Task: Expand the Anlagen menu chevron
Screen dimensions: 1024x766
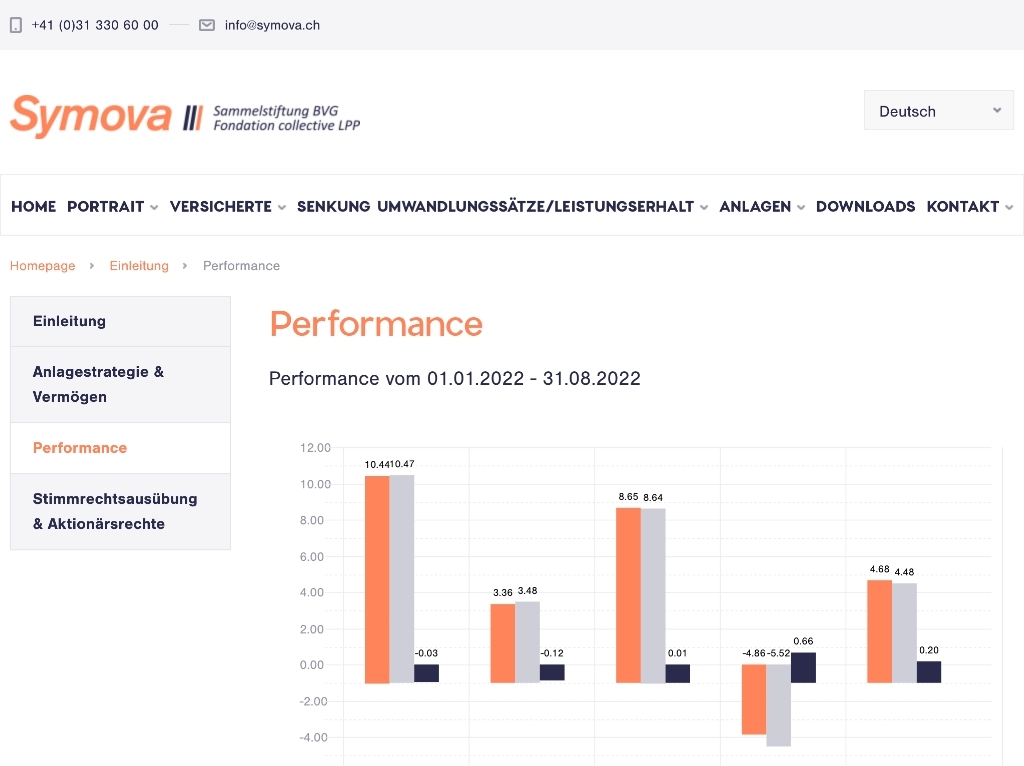Action: (801, 208)
